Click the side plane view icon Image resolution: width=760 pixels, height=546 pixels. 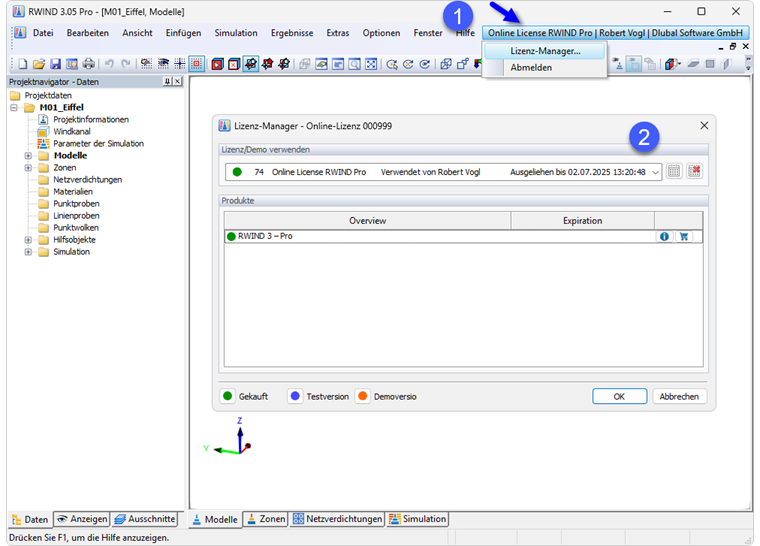coord(726,64)
